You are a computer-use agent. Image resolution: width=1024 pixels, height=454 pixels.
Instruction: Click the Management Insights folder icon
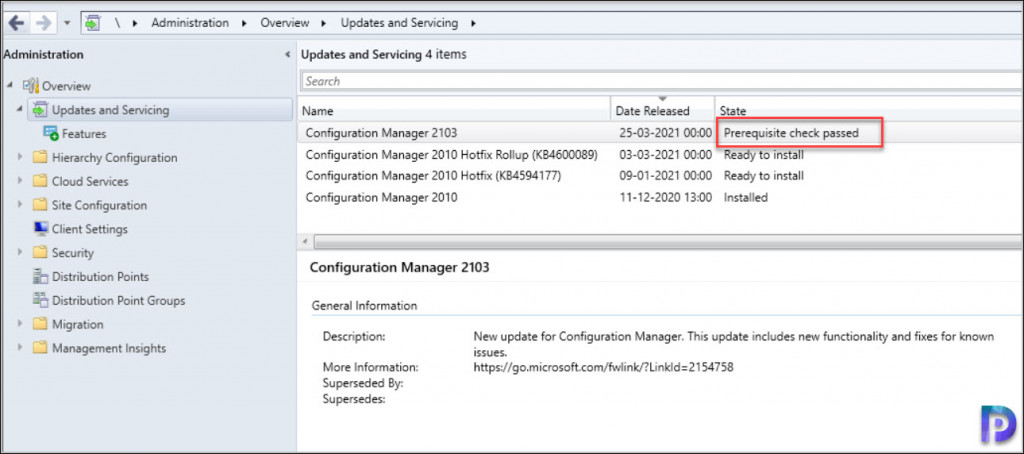[x=40, y=348]
